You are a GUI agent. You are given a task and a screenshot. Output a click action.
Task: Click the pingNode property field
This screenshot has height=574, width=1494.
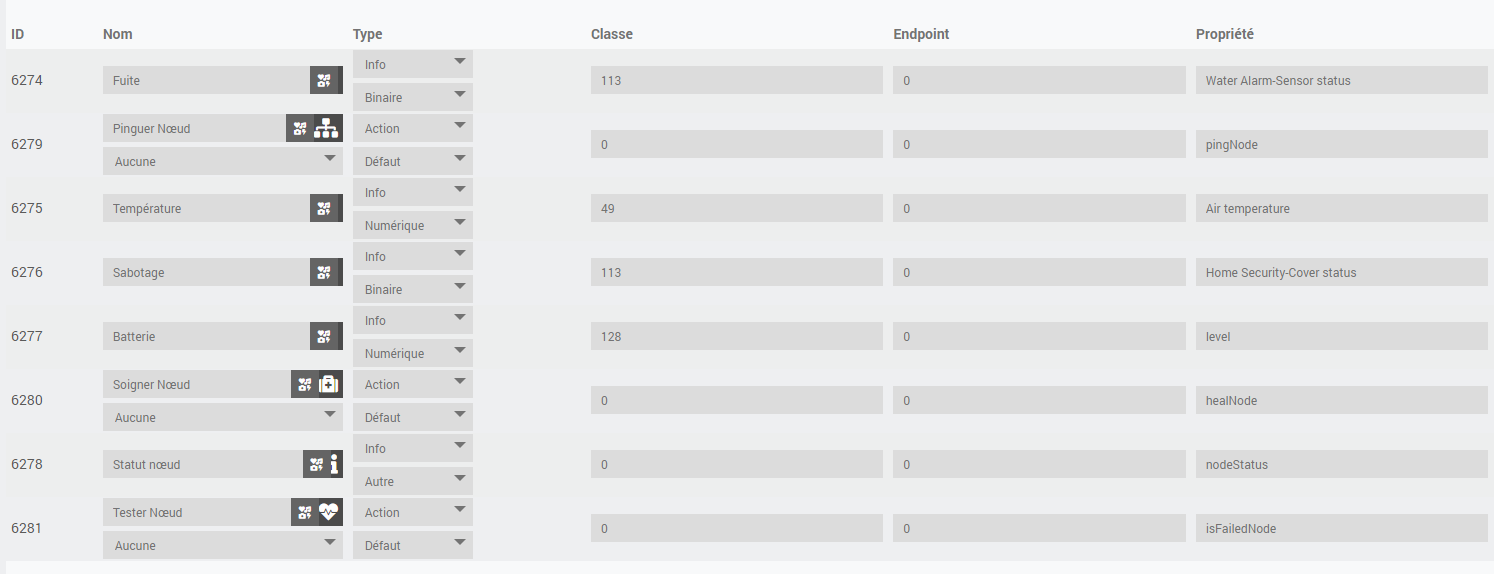coord(1342,144)
